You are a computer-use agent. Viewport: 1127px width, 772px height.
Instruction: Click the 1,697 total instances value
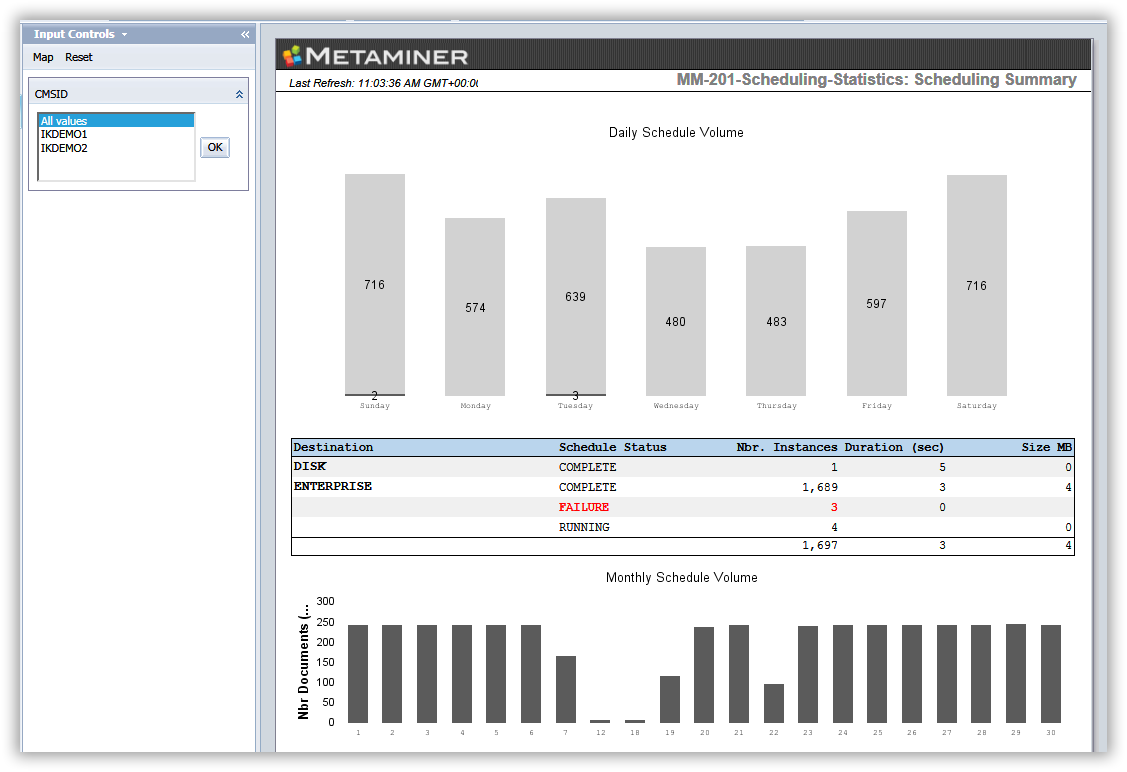[x=820, y=546]
